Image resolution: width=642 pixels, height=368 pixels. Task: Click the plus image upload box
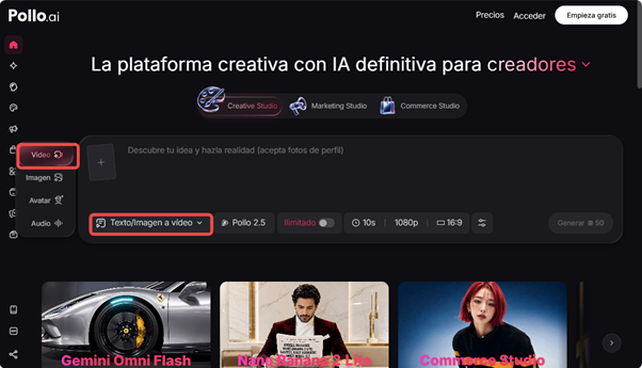(x=101, y=163)
